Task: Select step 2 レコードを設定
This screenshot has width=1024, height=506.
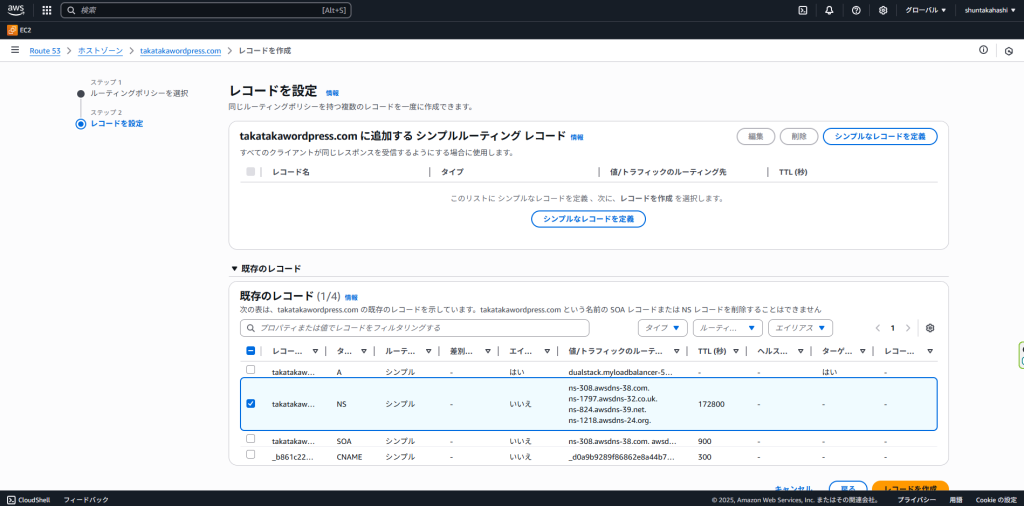Action: coord(116,123)
